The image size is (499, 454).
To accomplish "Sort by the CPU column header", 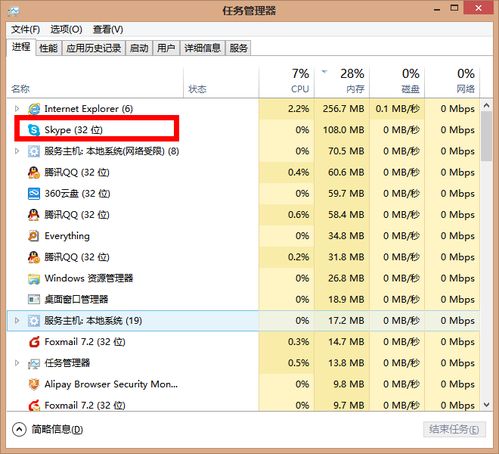I will point(287,81).
